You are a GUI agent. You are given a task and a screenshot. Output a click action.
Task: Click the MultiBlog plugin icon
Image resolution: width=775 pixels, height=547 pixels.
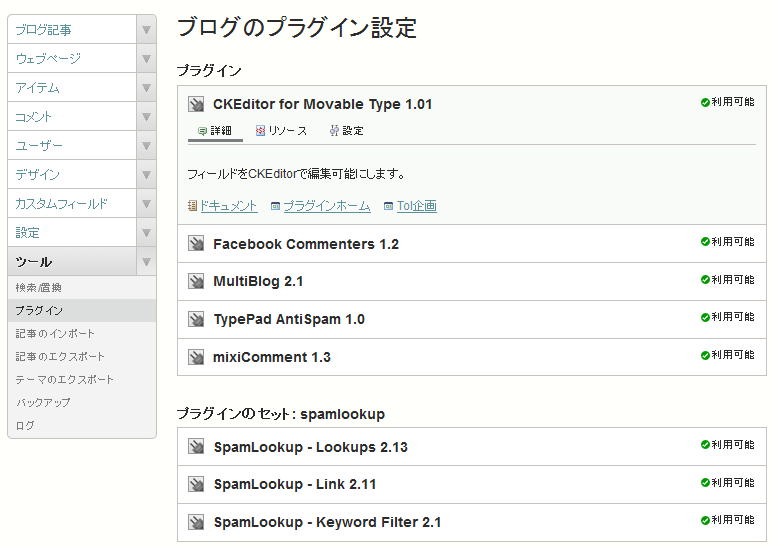coord(196,281)
